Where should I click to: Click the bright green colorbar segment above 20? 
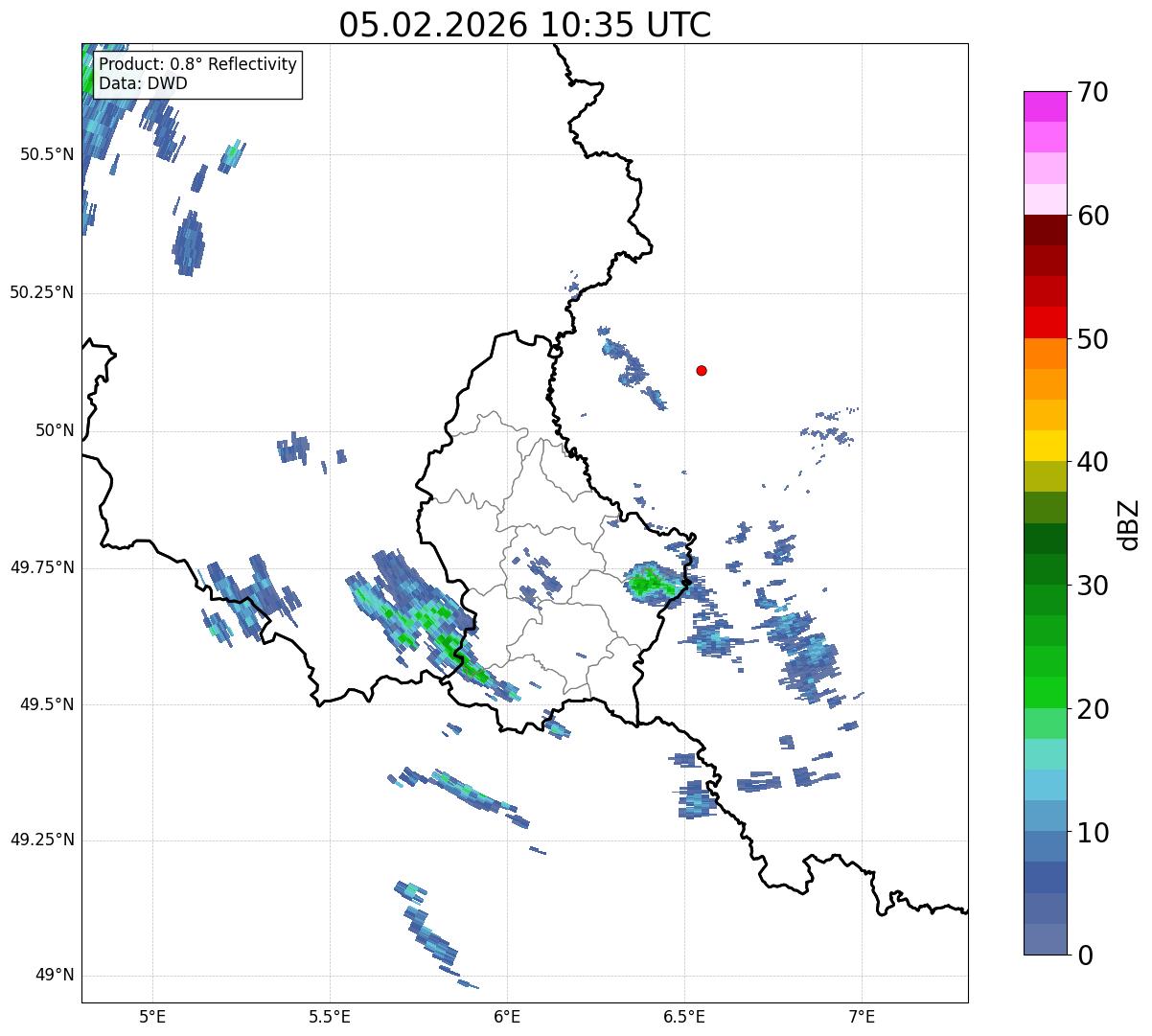coord(1046,692)
